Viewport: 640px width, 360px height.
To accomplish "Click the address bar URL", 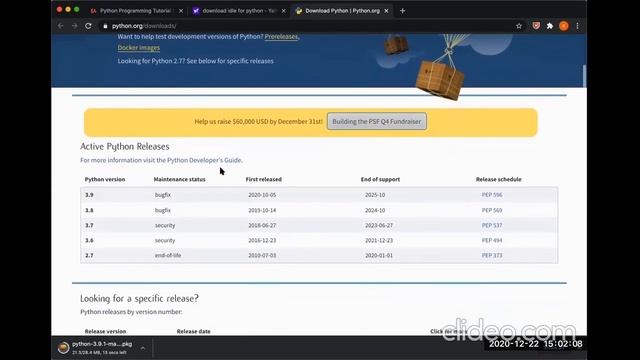I will coord(144,26).
